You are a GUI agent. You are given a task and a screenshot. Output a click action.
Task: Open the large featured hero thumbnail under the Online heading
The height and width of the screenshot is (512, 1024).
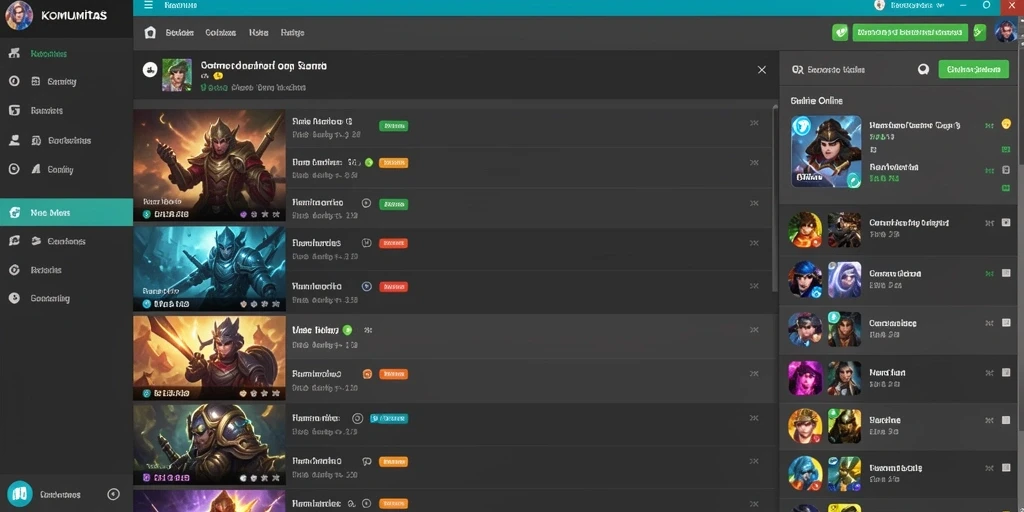[x=826, y=152]
